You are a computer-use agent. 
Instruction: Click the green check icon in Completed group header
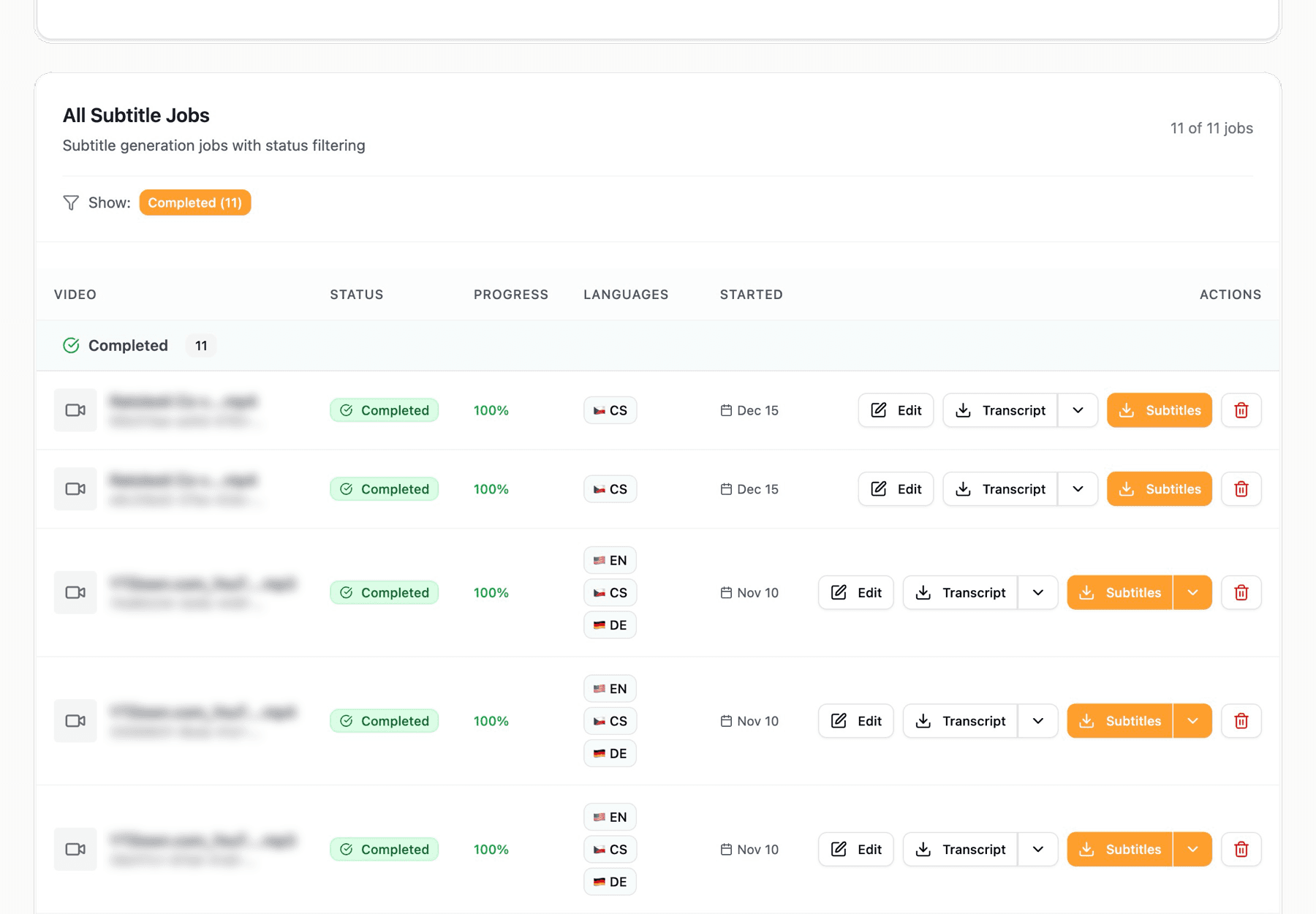71,345
